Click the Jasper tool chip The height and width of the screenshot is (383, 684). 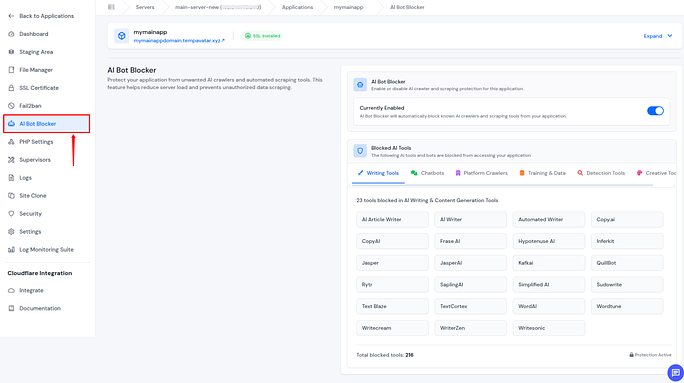[392, 263]
